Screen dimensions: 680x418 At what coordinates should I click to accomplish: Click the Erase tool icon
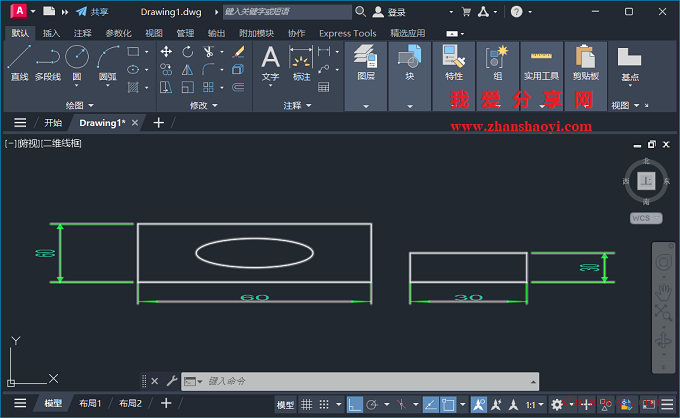pos(238,52)
